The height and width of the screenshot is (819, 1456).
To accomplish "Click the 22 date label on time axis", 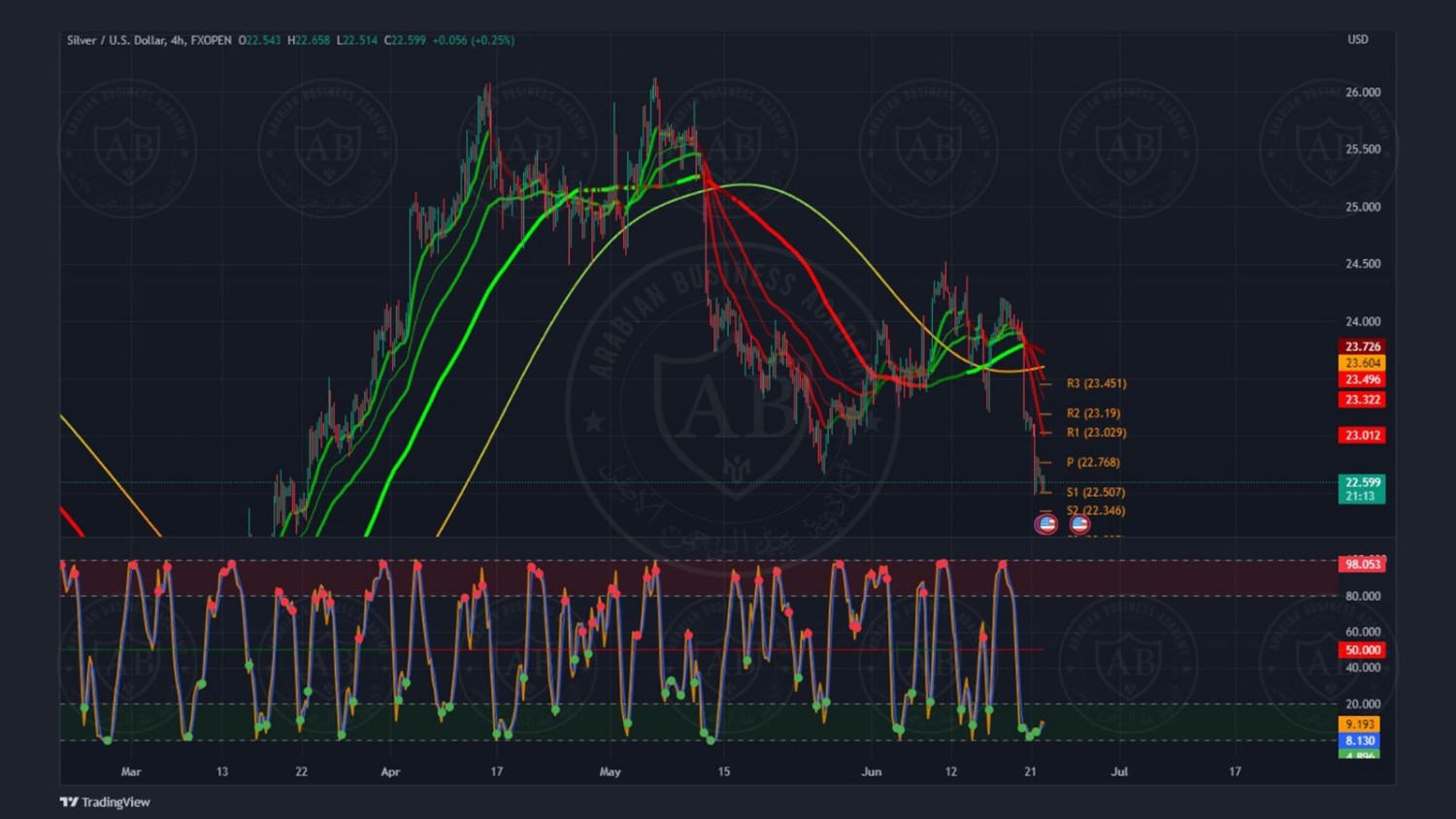I will pos(302,771).
